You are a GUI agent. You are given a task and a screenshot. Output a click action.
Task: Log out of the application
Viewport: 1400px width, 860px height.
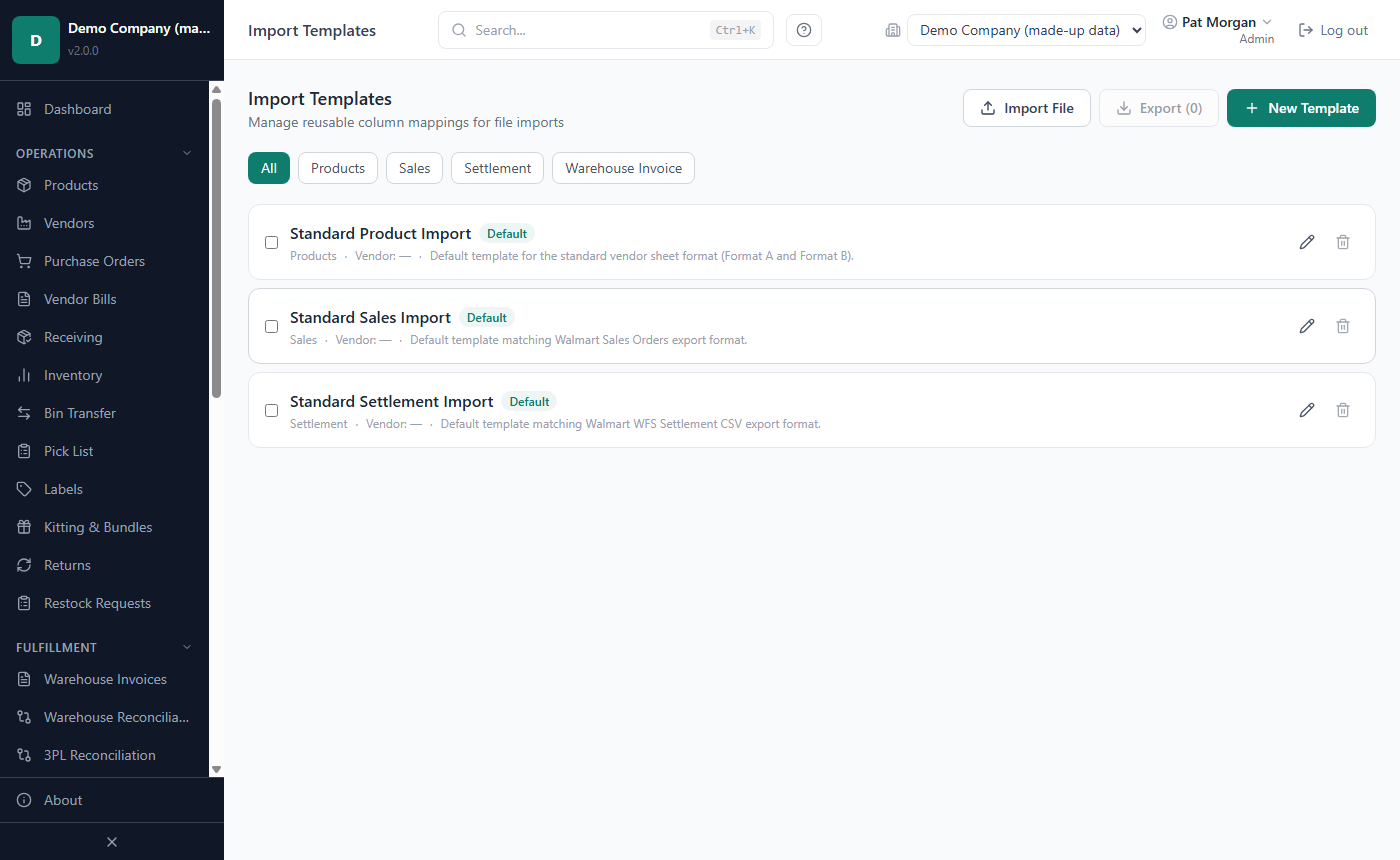[x=1333, y=30]
